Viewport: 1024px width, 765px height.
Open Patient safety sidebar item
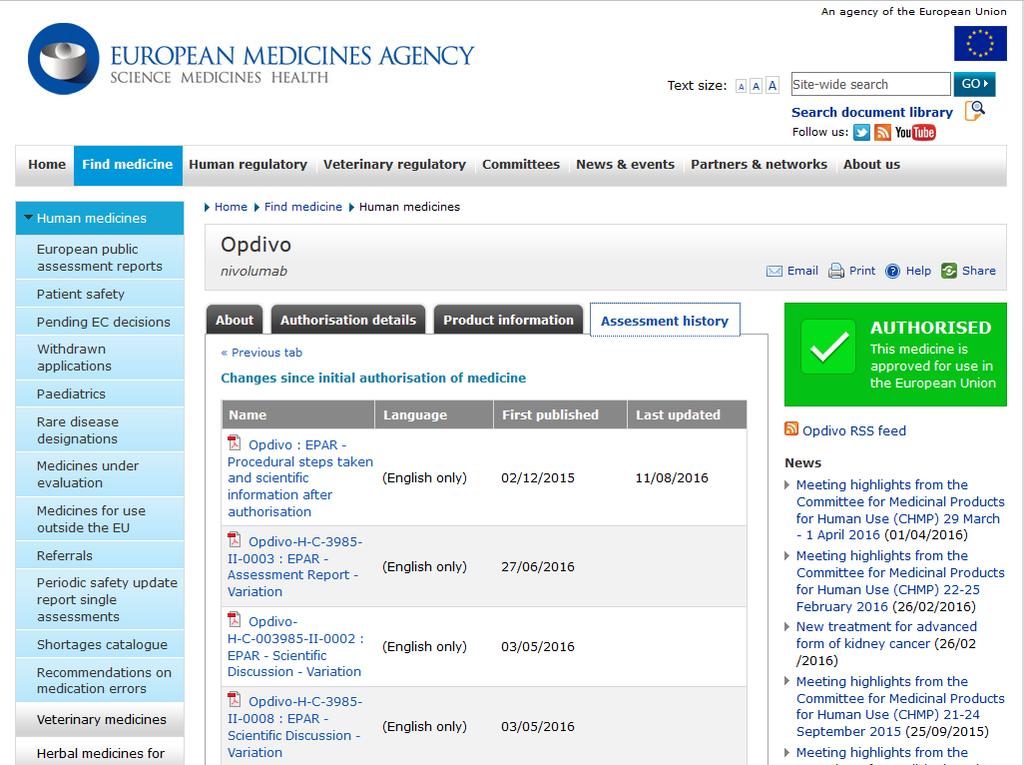tap(100, 294)
